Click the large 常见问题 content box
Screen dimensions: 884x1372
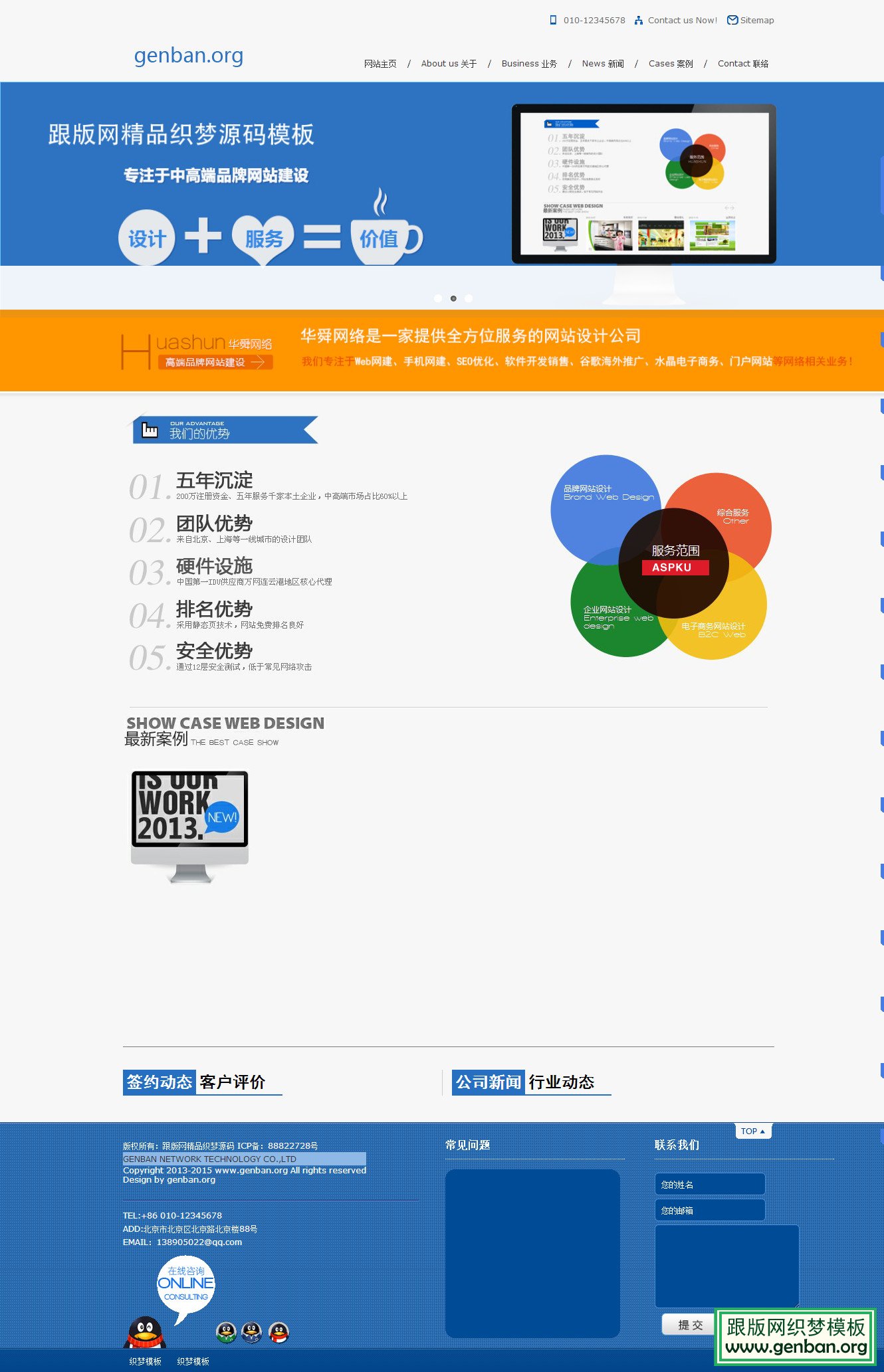pos(532,1254)
